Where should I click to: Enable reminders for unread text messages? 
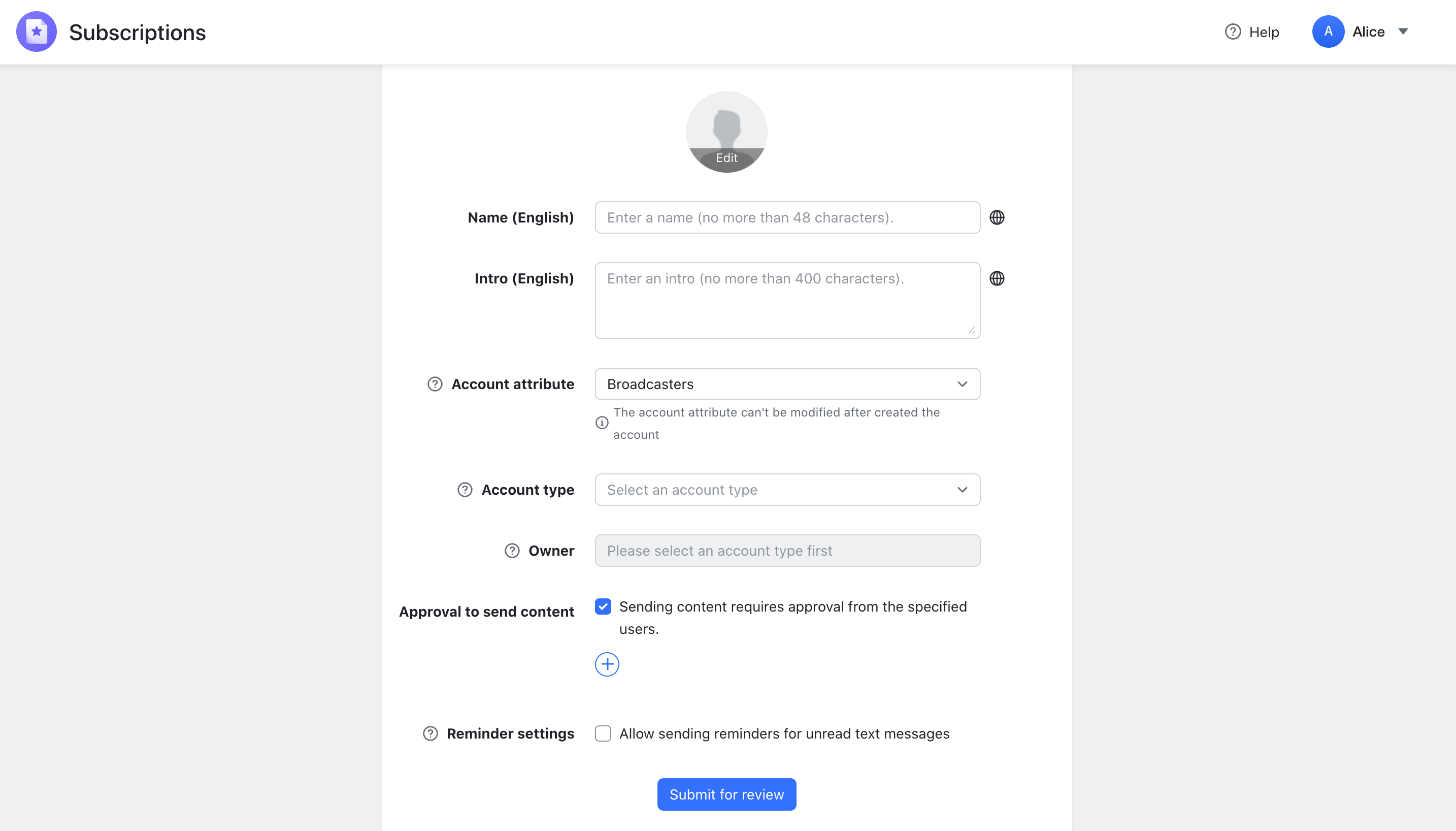[x=603, y=733]
